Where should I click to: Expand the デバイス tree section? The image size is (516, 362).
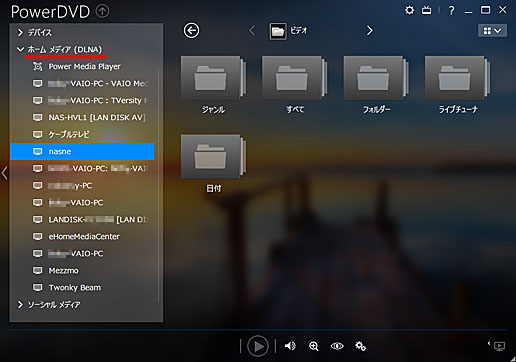(x=20, y=32)
